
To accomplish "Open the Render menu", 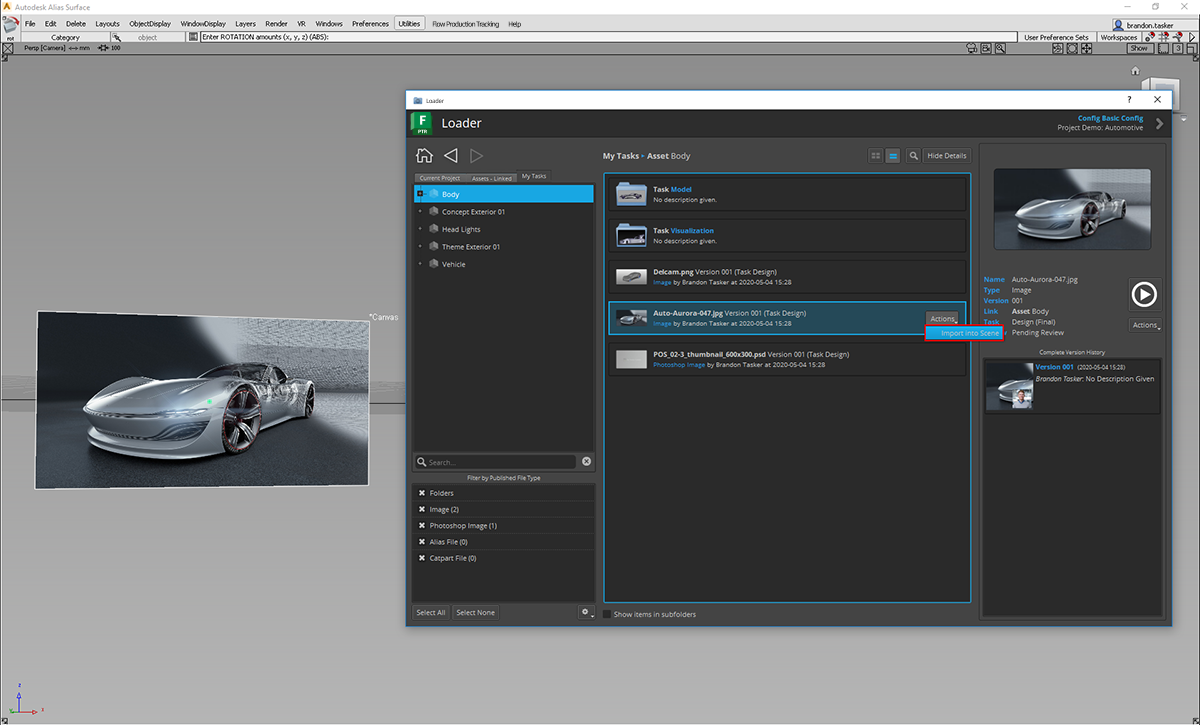I will click(x=276, y=23).
